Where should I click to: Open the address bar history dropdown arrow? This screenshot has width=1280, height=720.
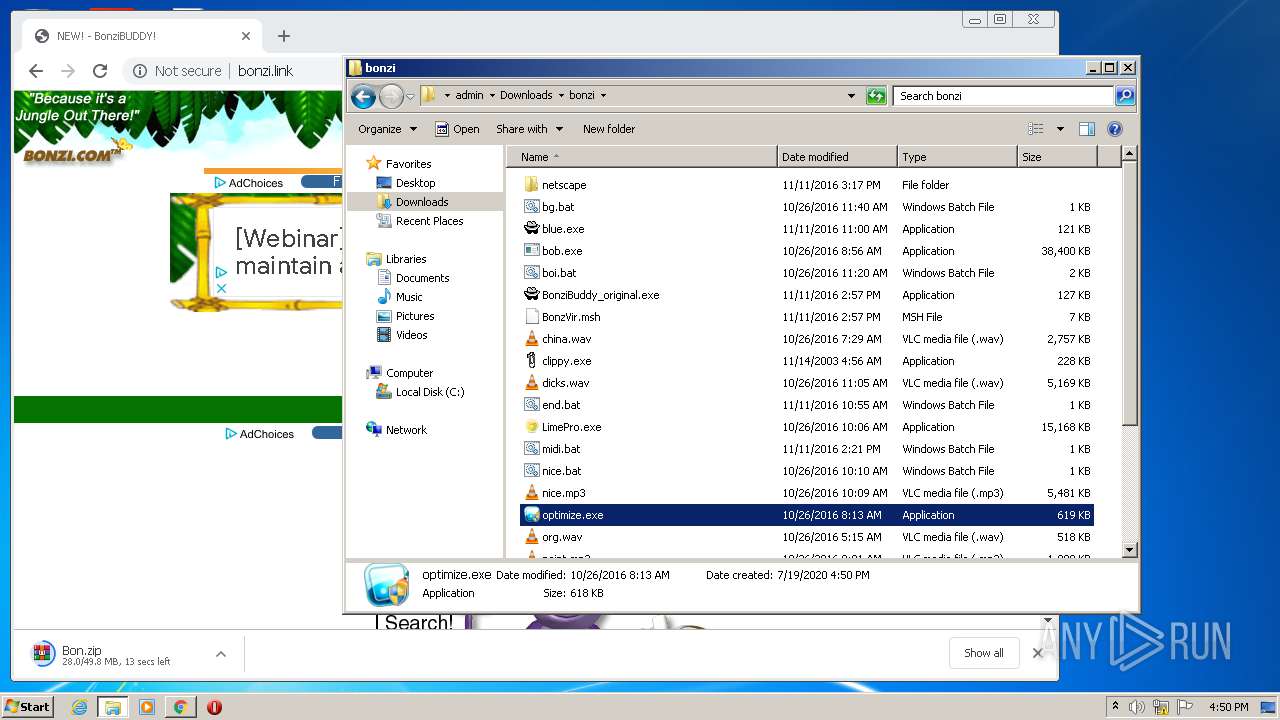pos(851,96)
